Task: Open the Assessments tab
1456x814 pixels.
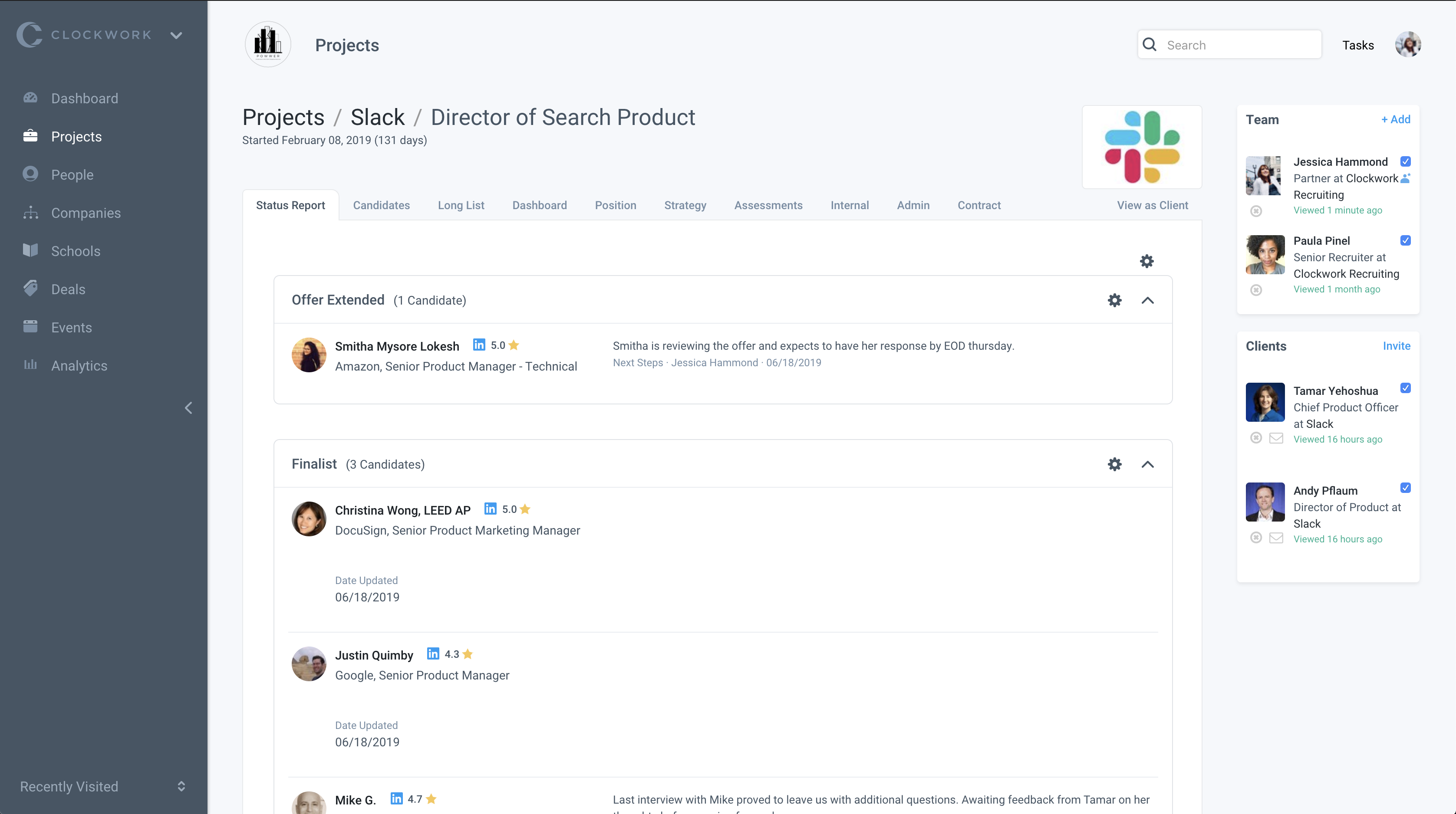Action: pos(768,205)
